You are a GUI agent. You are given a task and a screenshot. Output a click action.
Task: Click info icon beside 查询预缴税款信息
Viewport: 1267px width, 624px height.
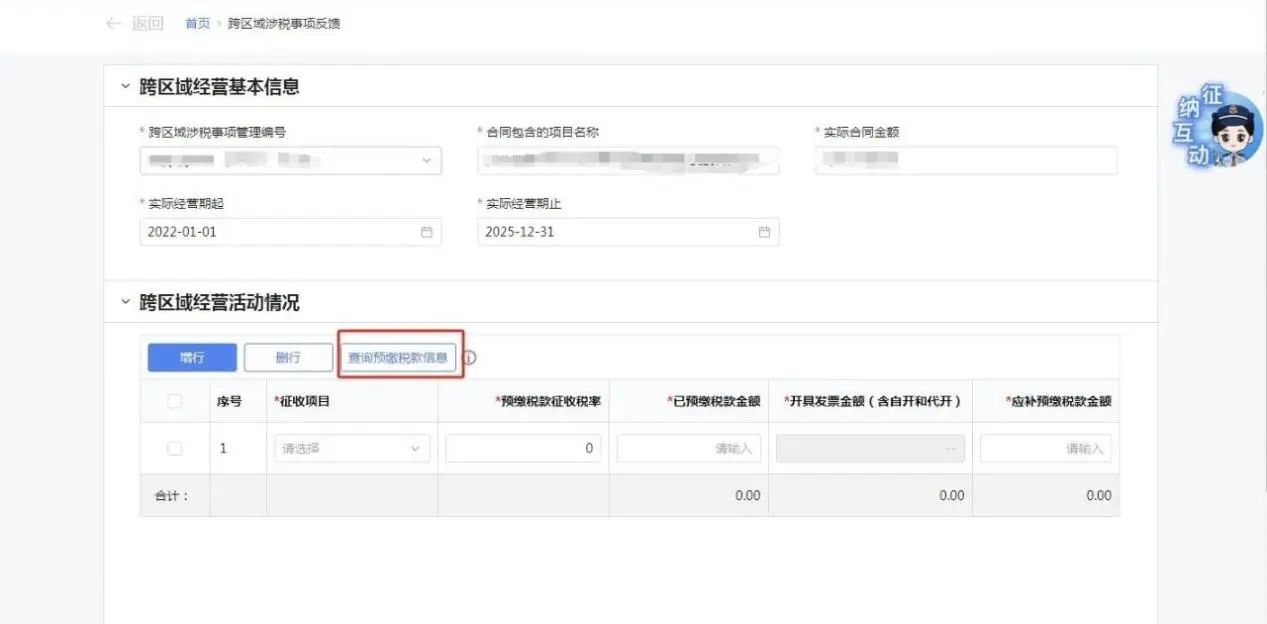[470, 357]
